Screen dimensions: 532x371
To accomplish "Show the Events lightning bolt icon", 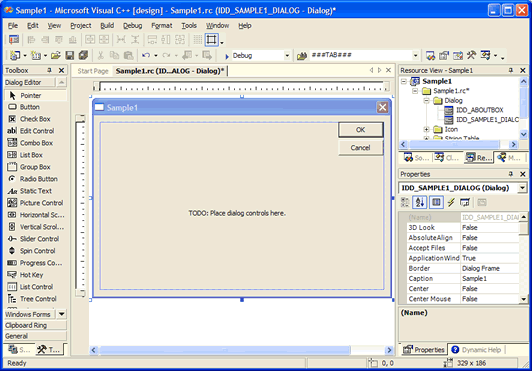I will (x=451, y=202).
